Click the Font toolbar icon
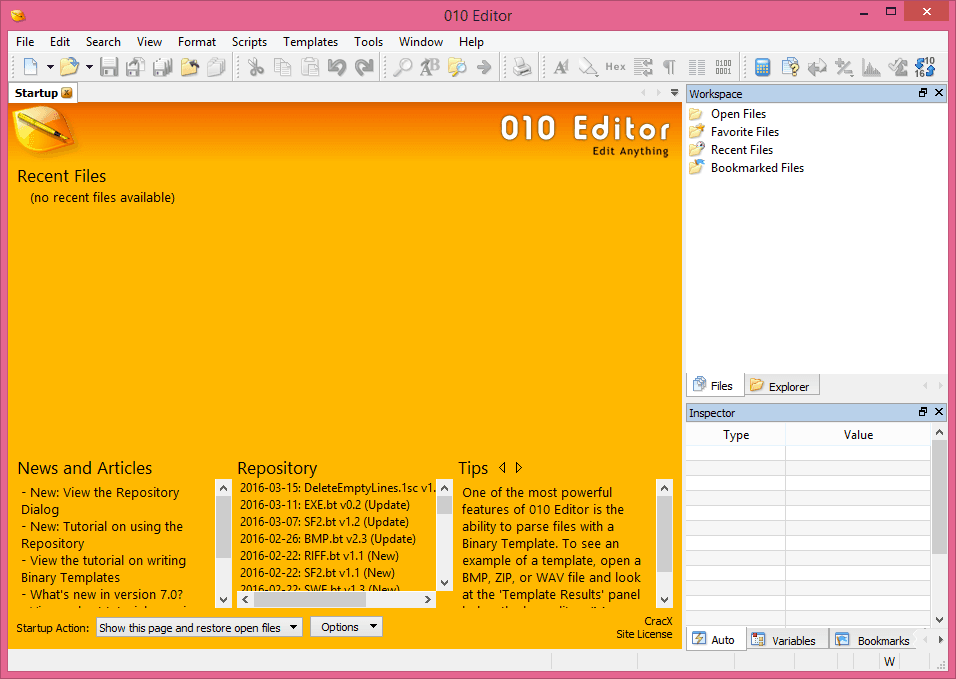 [x=561, y=66]
